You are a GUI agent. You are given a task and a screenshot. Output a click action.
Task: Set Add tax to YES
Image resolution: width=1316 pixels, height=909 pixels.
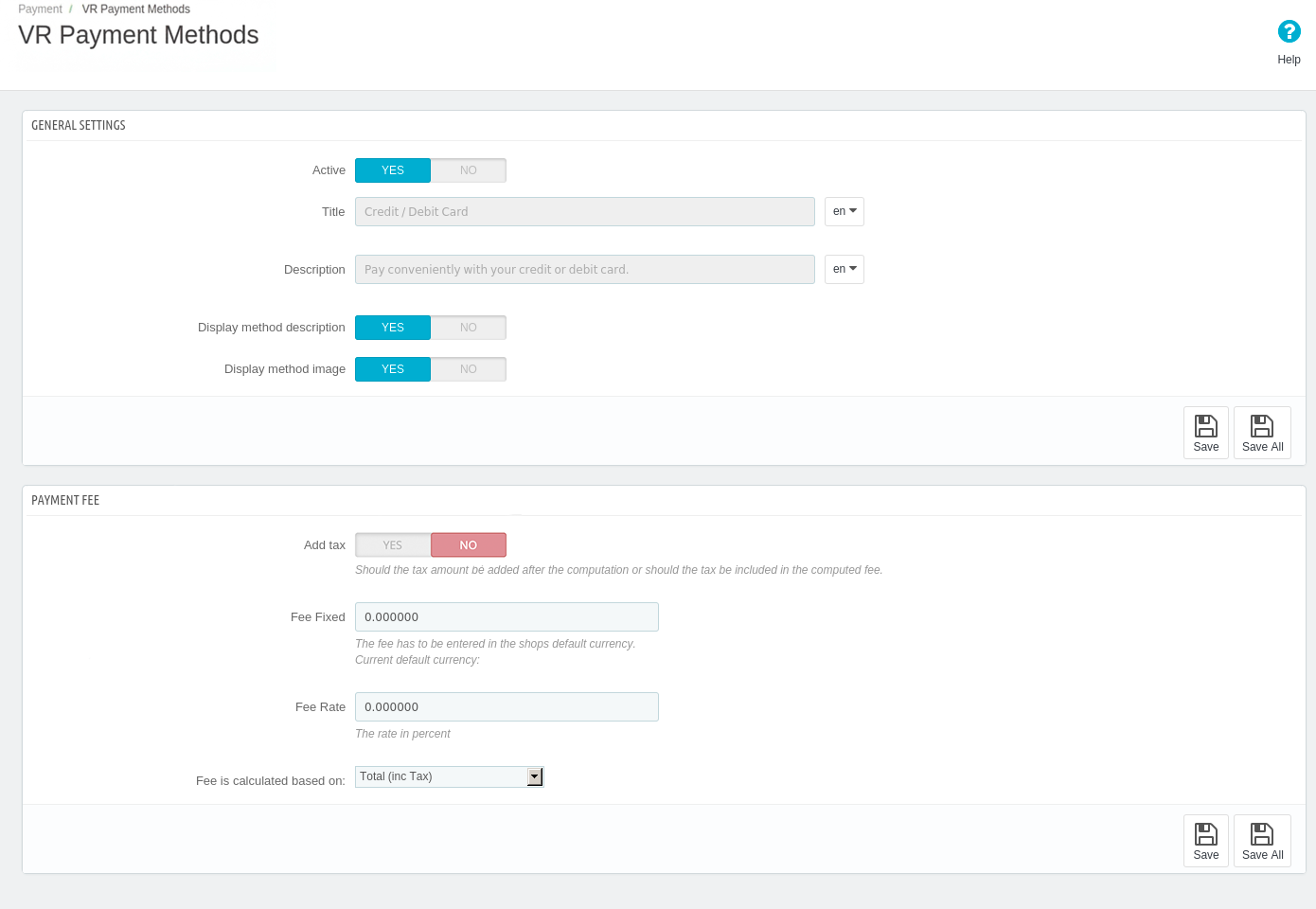[x=393, y=545]
